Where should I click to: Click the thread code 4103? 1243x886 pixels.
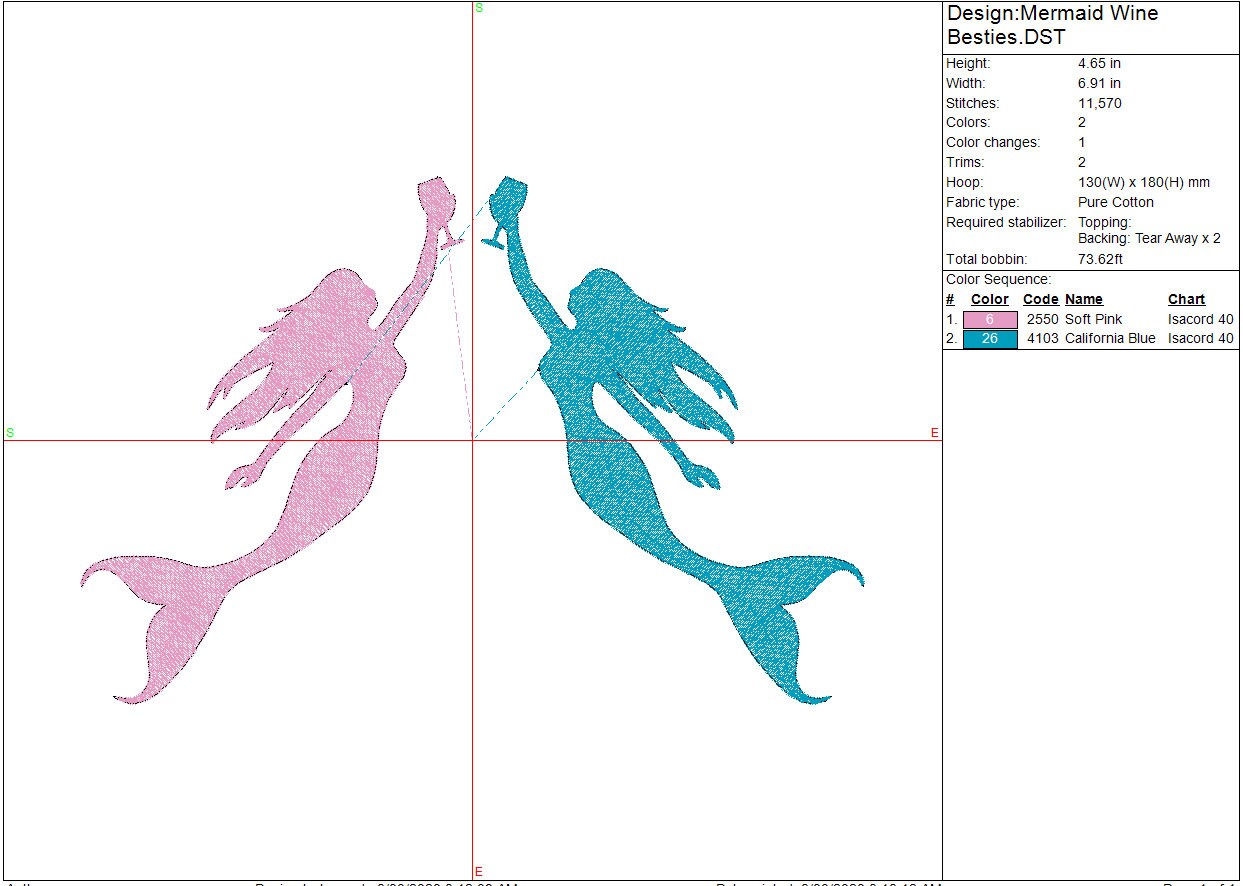1042,339
